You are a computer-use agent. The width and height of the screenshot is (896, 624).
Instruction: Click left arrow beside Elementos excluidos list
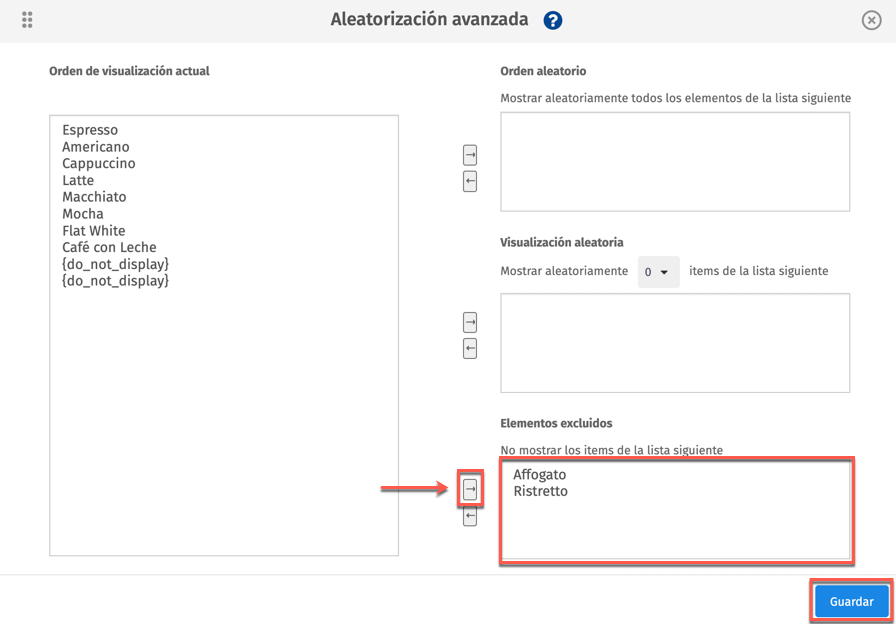pyautogui.click(x=470, y=516)
